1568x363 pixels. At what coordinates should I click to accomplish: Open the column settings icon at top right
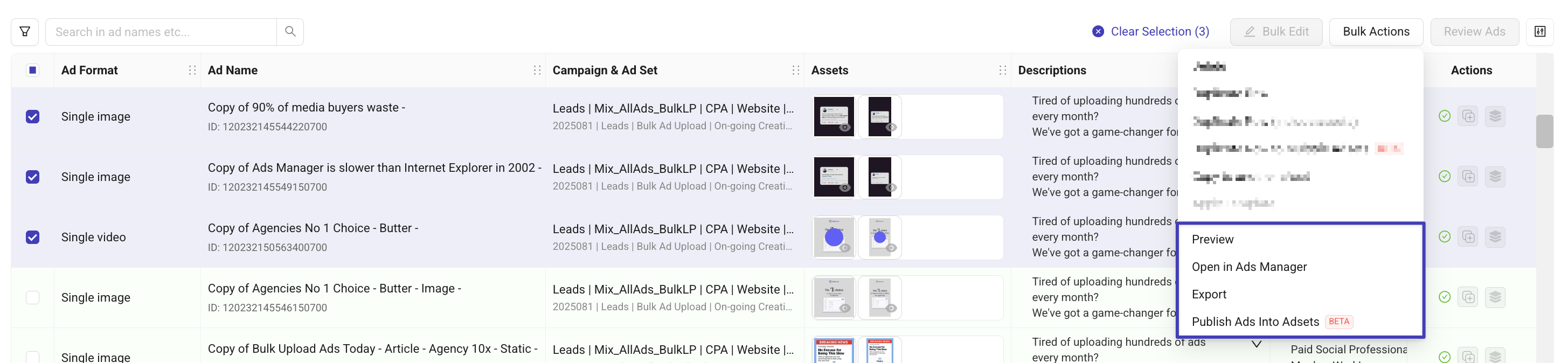coord(1540,32)
